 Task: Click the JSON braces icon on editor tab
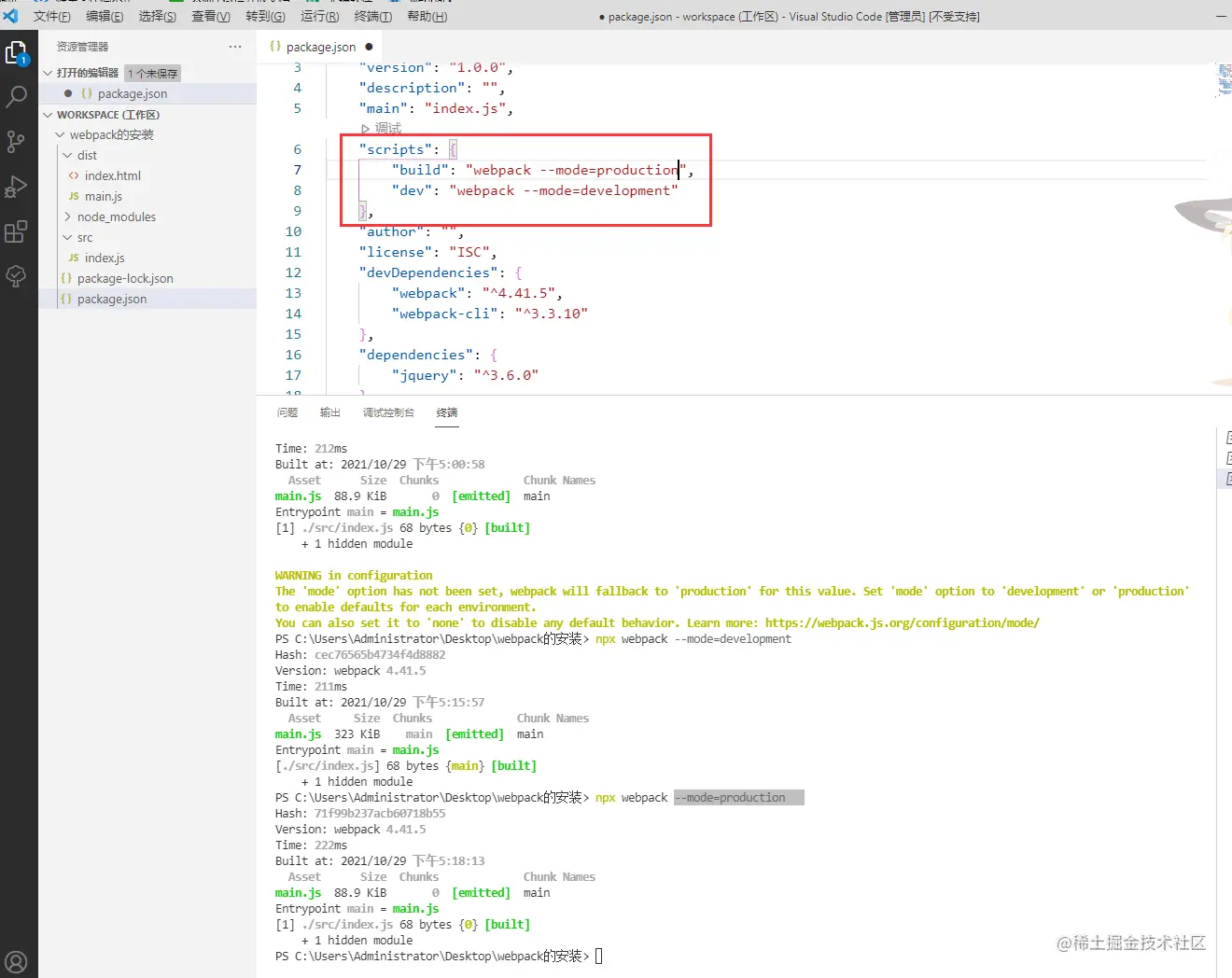[275, 47]
